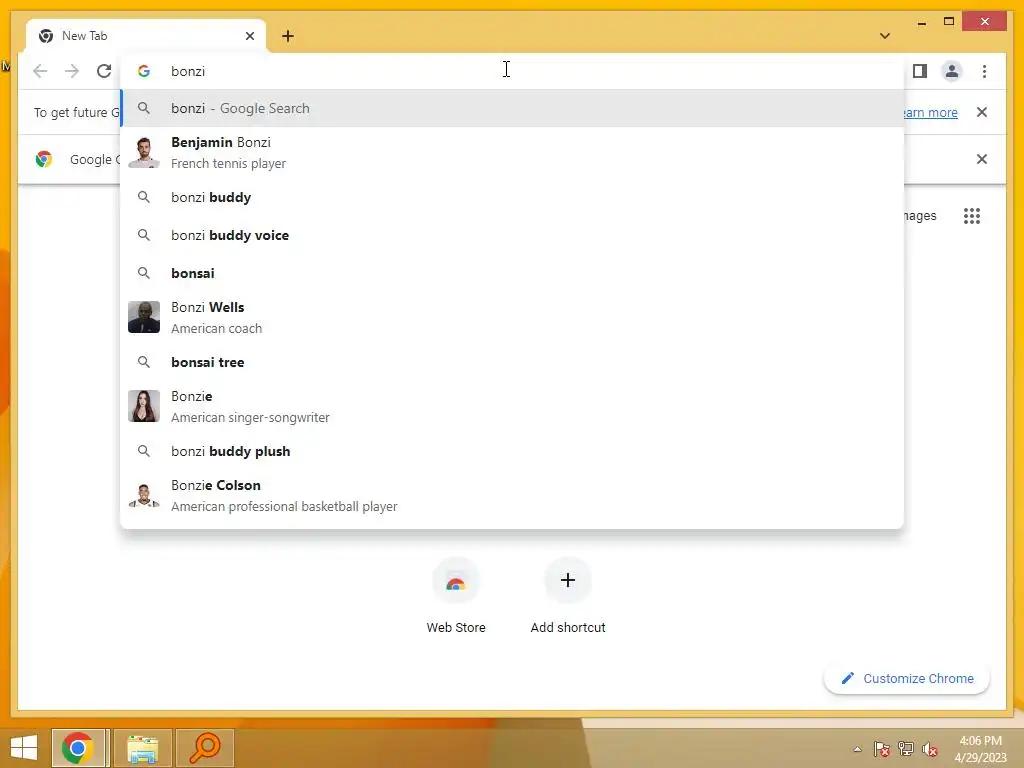
Task: Open the profile avatar menu
Action: [952, 71]
